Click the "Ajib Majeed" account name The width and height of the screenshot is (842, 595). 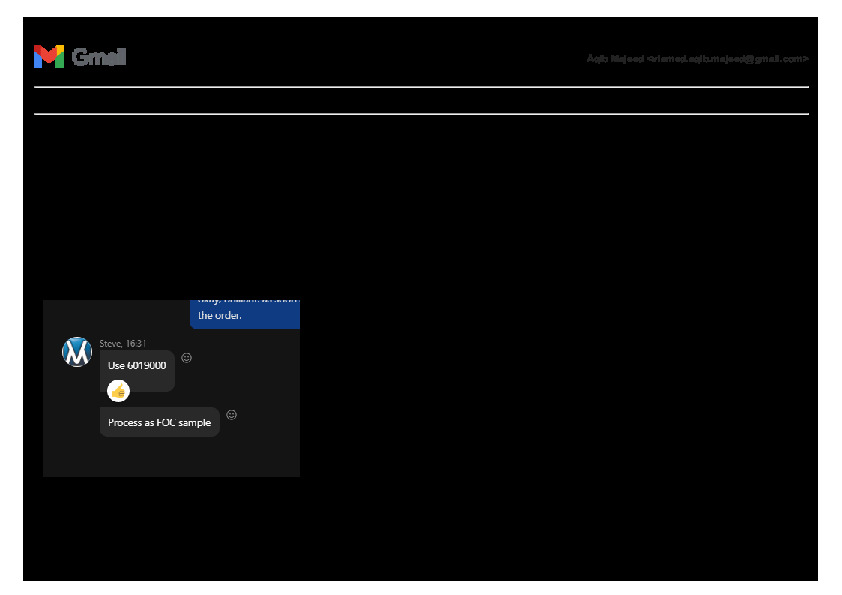pyautogui.click(x=615, y=59)
